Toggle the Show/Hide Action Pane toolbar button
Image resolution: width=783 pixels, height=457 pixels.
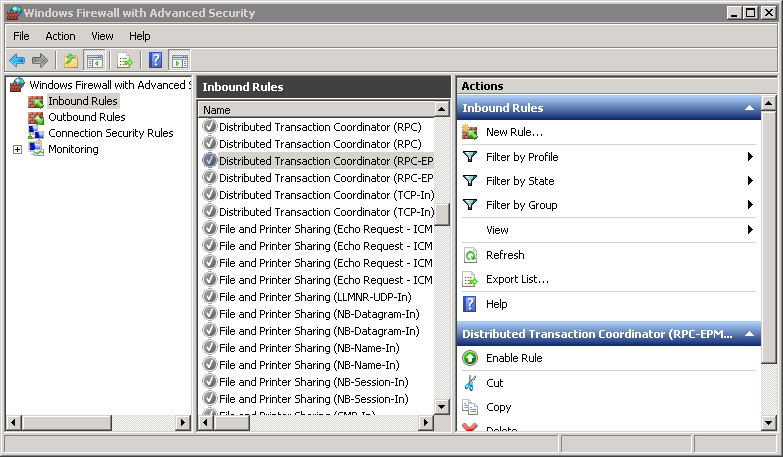pyautogui.click(x=179, y=60)
